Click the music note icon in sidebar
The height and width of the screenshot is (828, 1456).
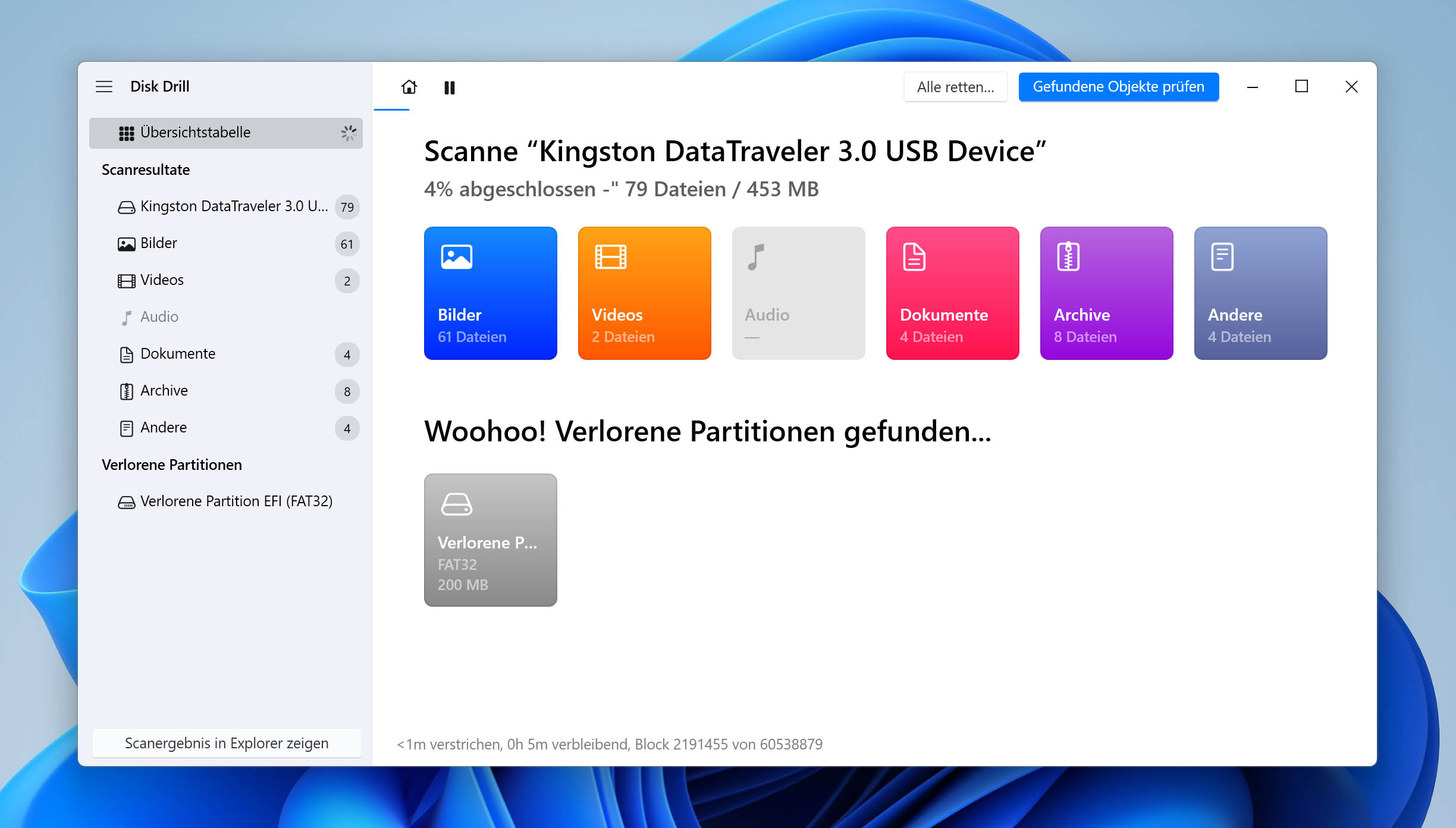tap(127, 318)
